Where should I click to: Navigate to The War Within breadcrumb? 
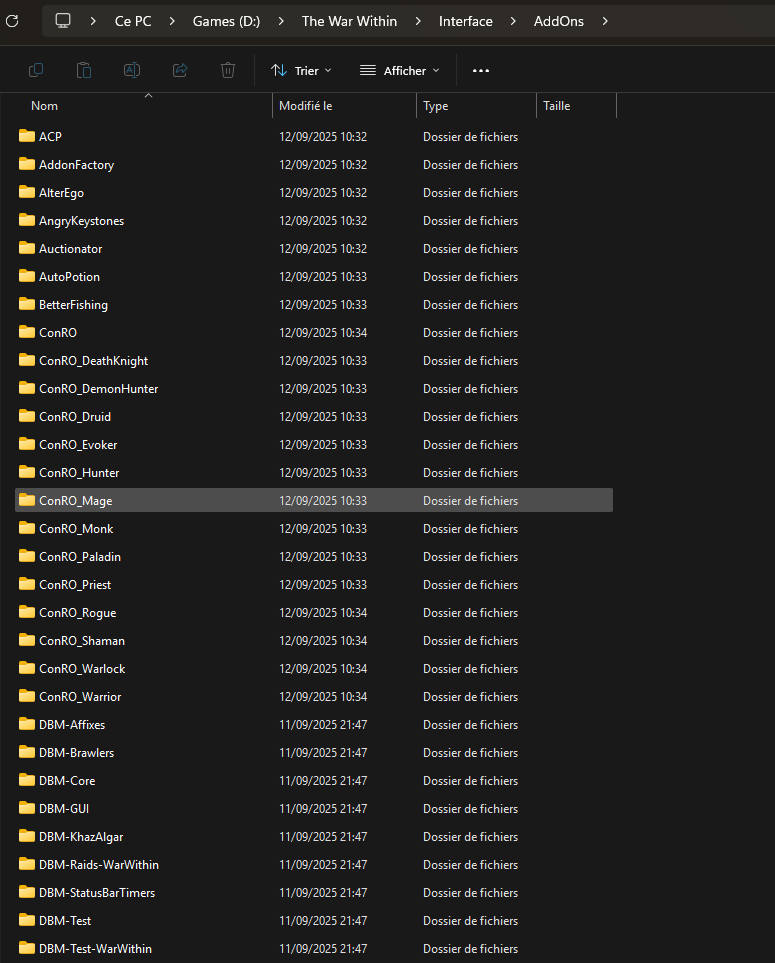(349, 21)
